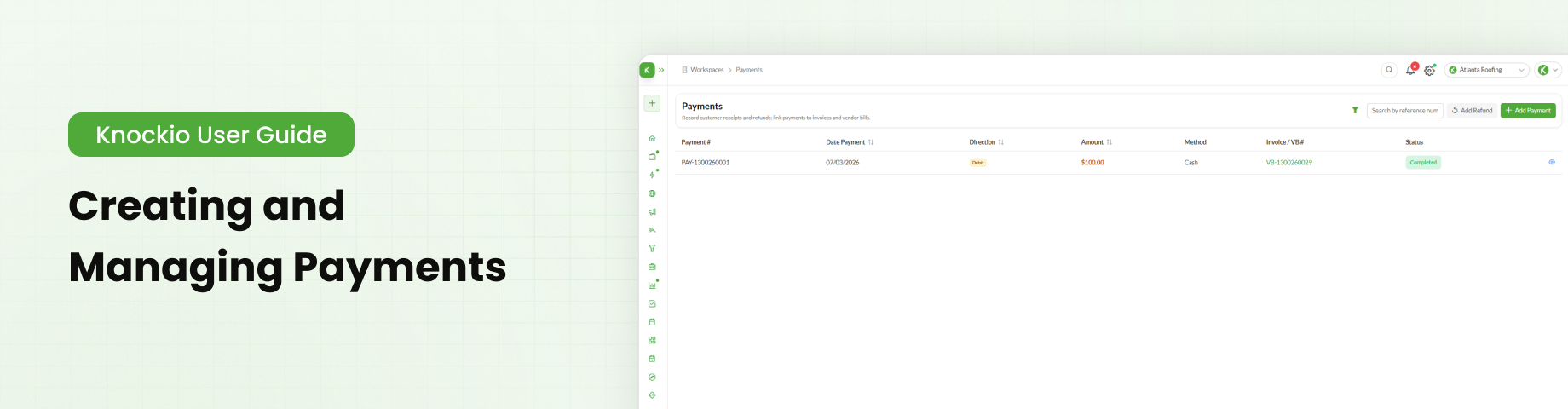
Task: Focus the Search by reference number field
Action: pyautogui.click(x=1404, y=111)
